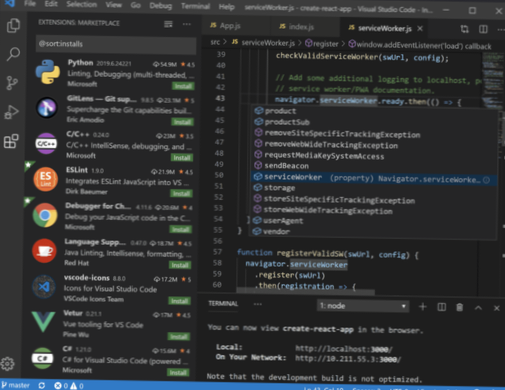Open the Debug menu
The height and width of the screenshot is (390, 505).
(161, 6)
